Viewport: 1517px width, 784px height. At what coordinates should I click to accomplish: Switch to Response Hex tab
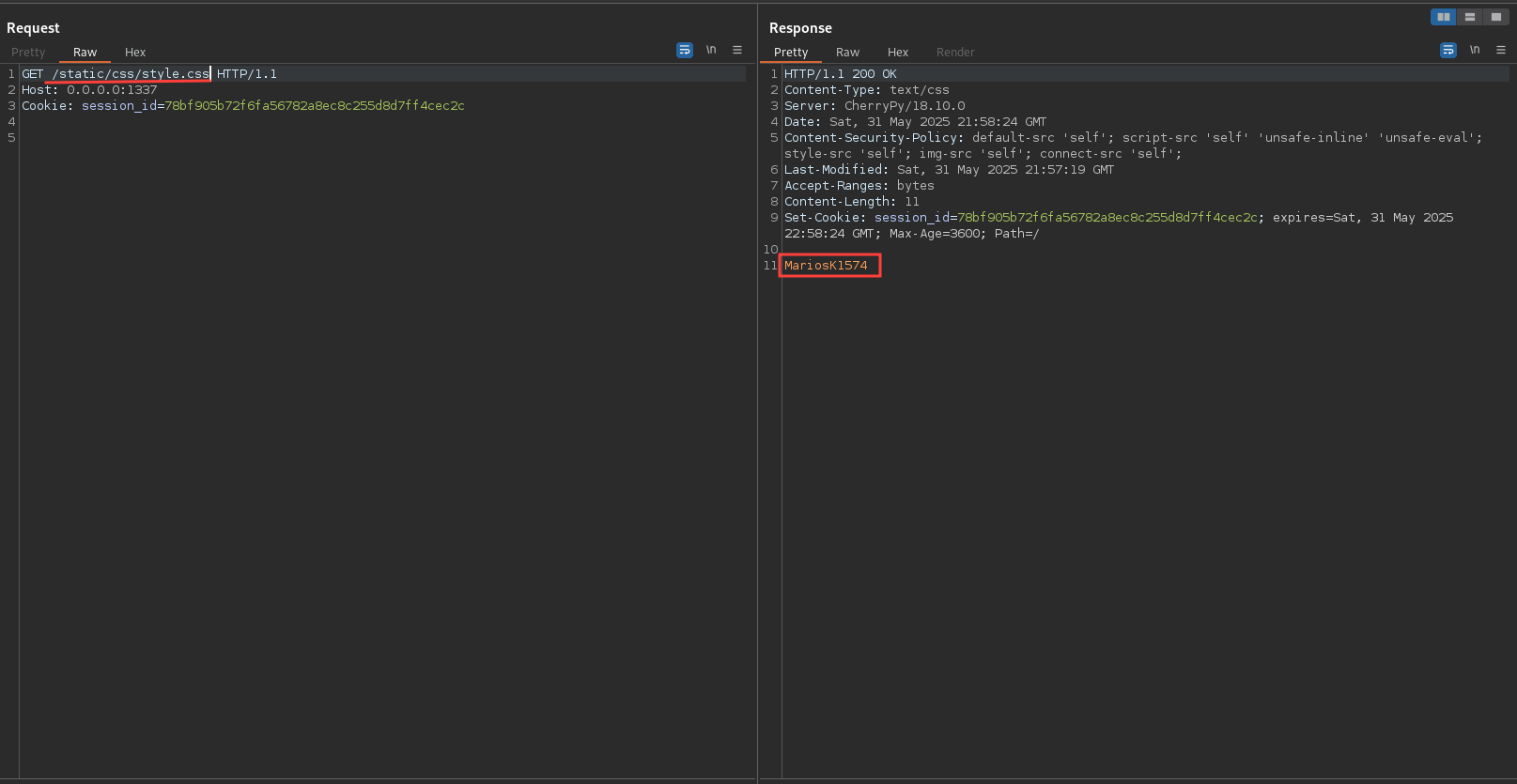[x=898, y=53]
